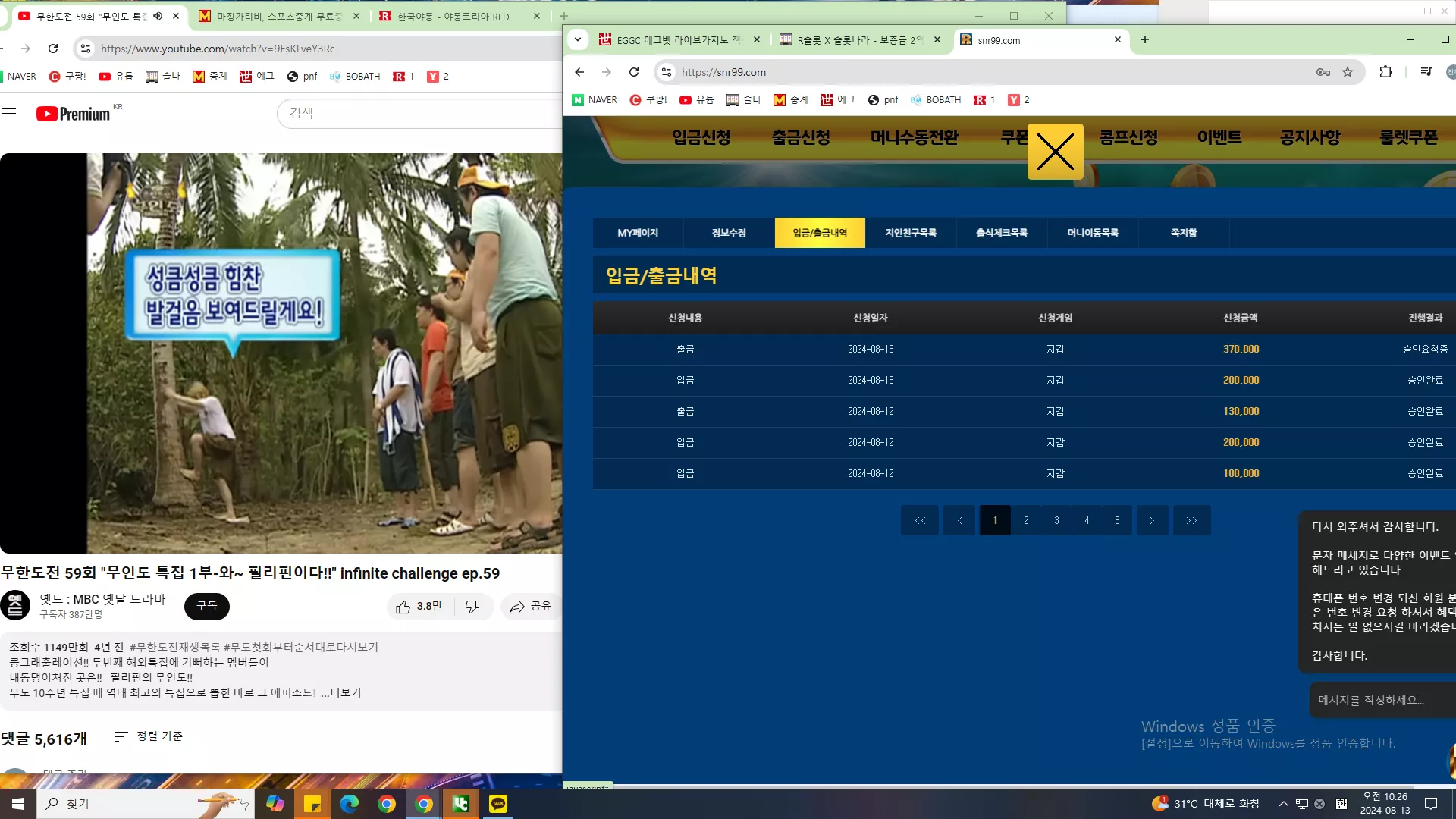Go to page 2 of the history list
1456x819 pixels.
(1026, 520)
